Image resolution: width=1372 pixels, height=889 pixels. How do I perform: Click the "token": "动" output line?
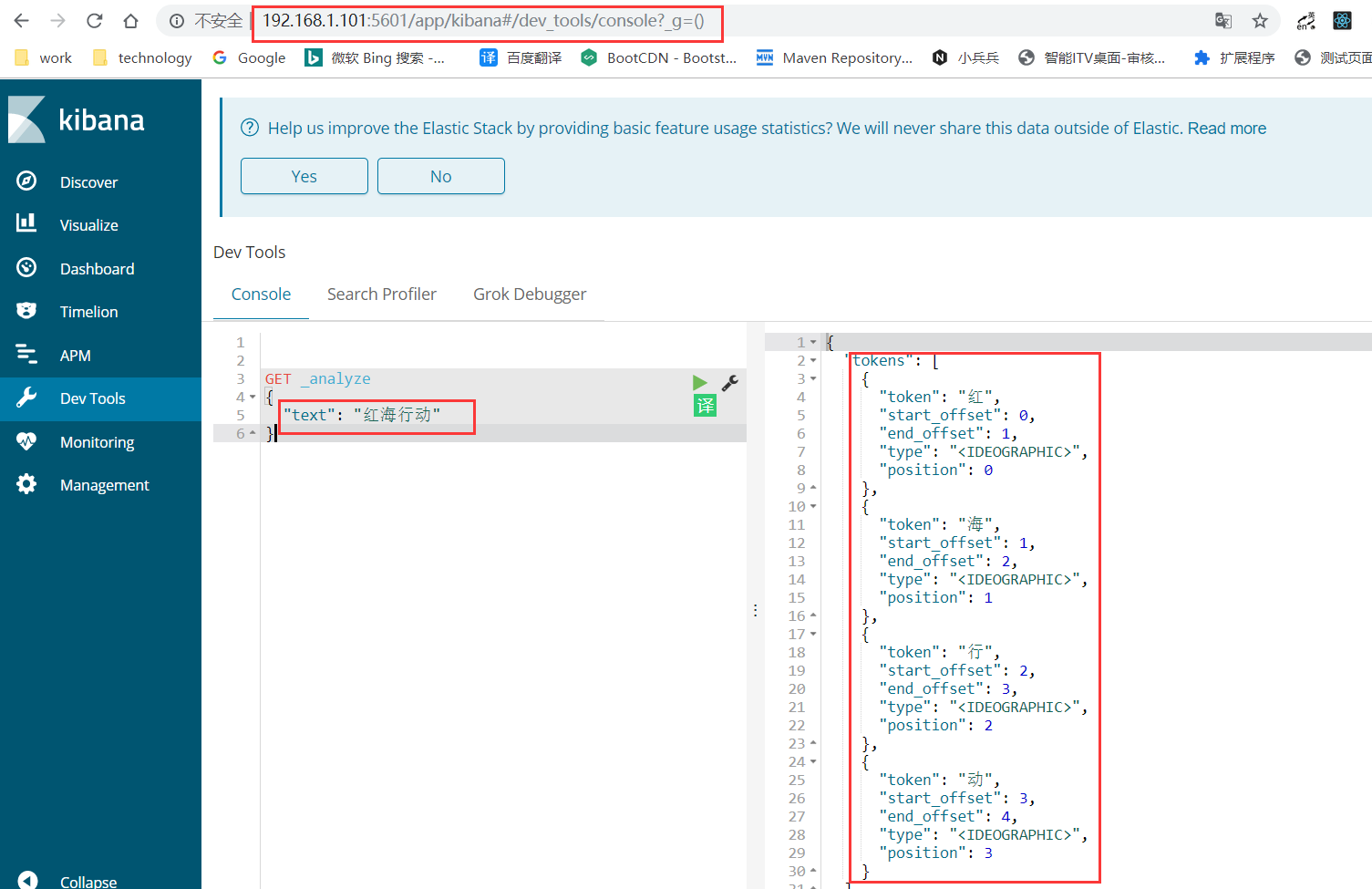940,780
